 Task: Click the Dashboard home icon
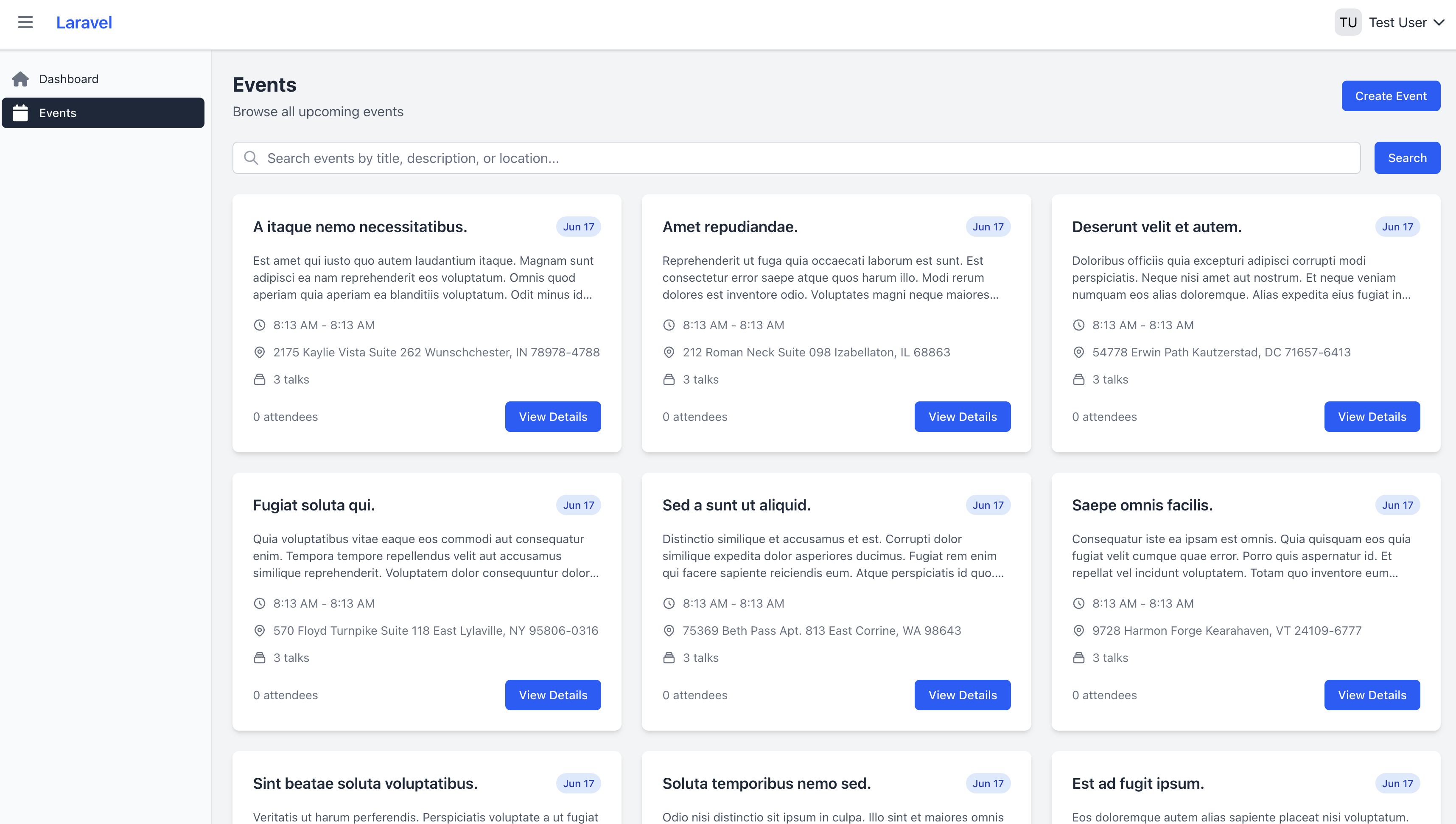[x=20, y=78]
